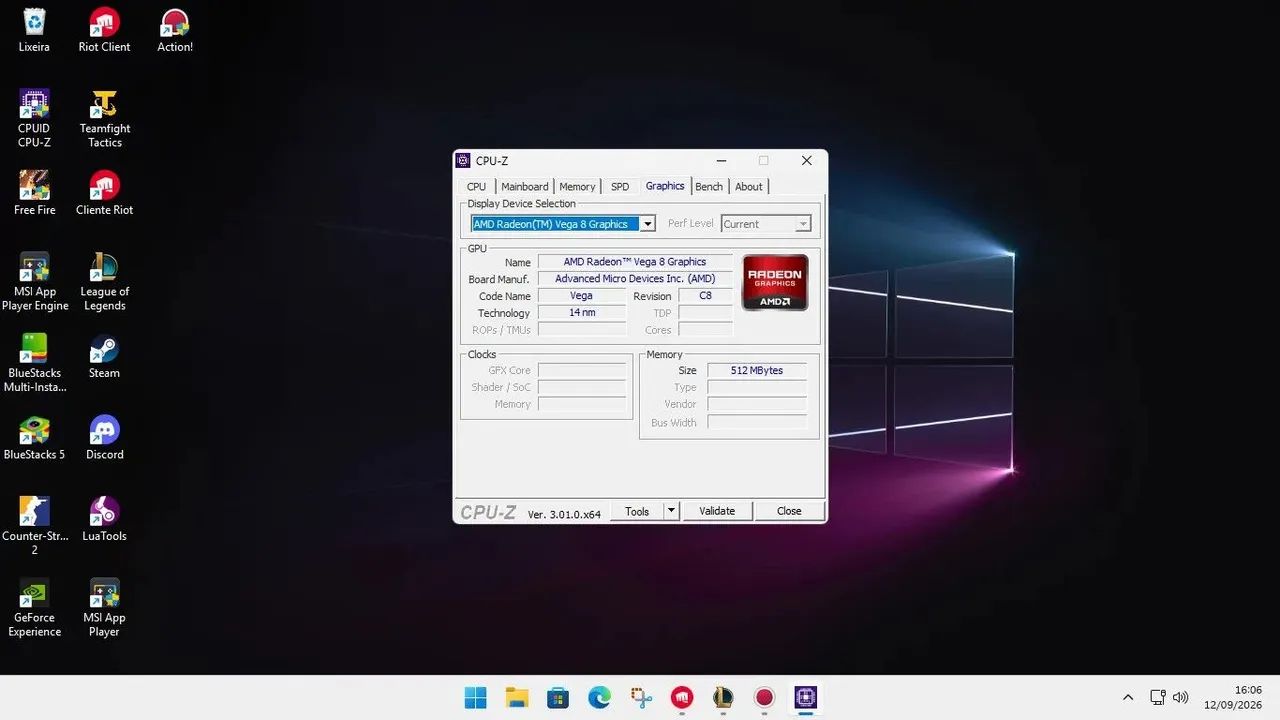Open the Lixeira recycle bin icon

click(34, 30)
